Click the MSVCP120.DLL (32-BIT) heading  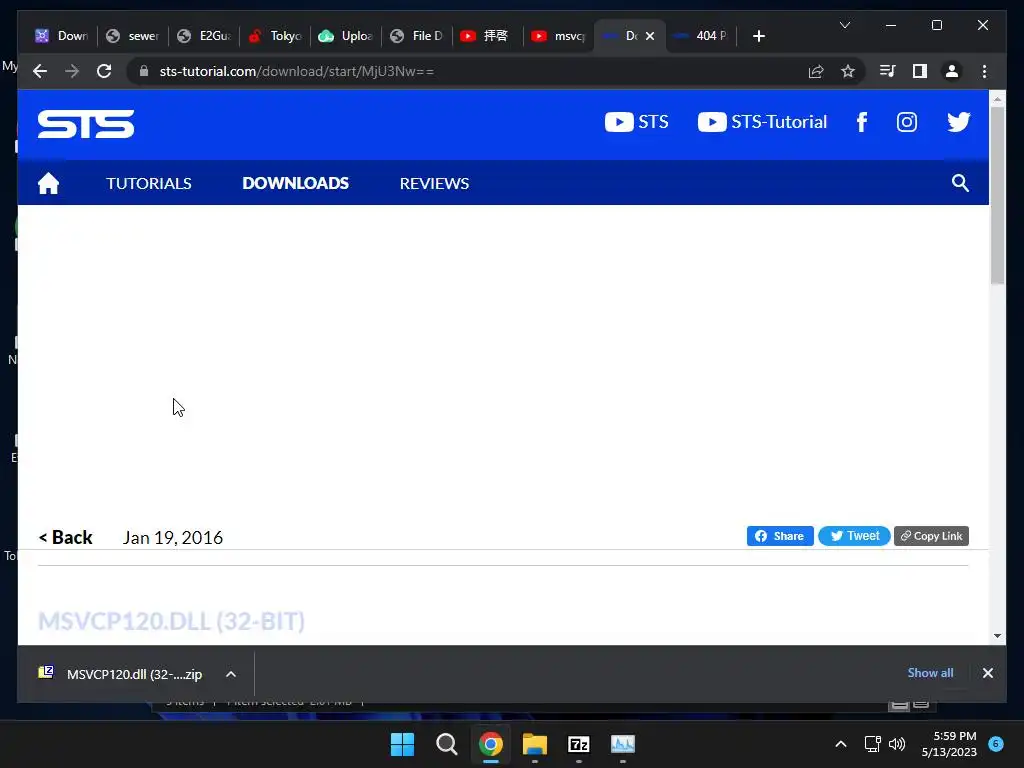[x=171, y=621]
